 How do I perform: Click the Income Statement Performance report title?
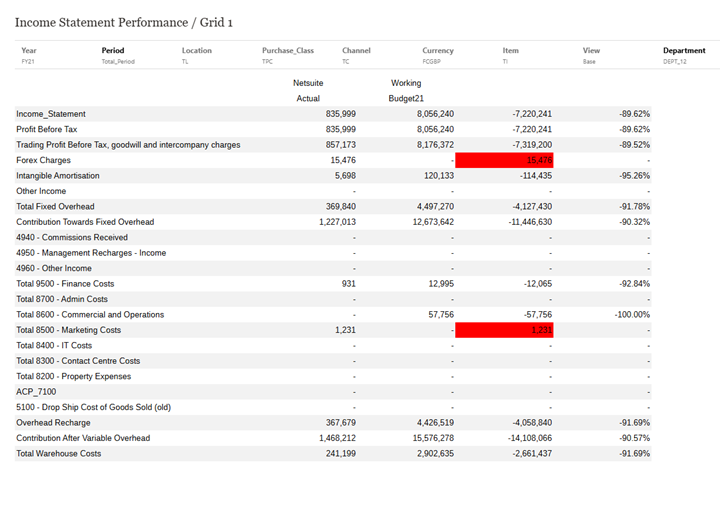(x=123, y=22)
